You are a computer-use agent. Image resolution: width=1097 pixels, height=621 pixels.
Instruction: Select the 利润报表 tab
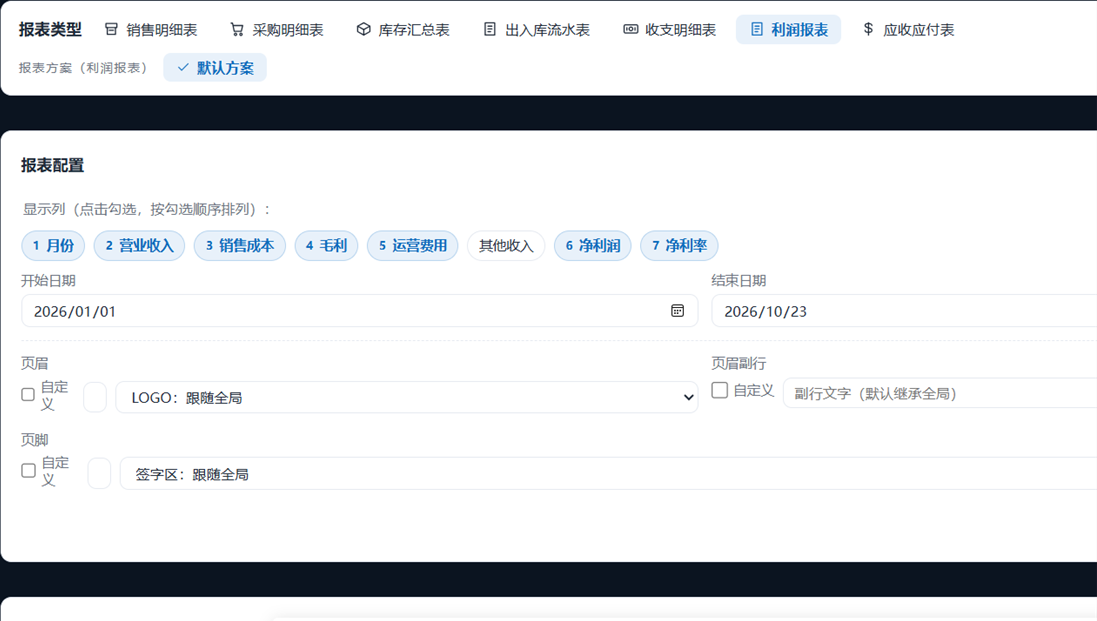click(x=788, y=29)
